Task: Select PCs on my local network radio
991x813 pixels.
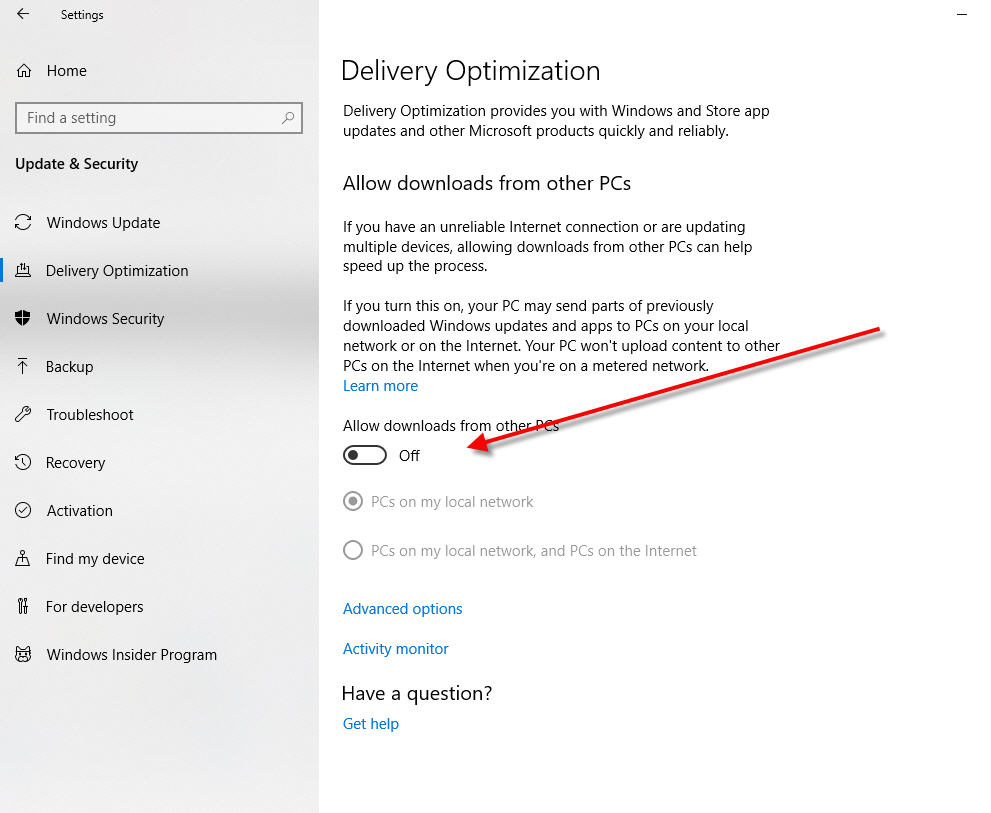Action: point(353,502)
